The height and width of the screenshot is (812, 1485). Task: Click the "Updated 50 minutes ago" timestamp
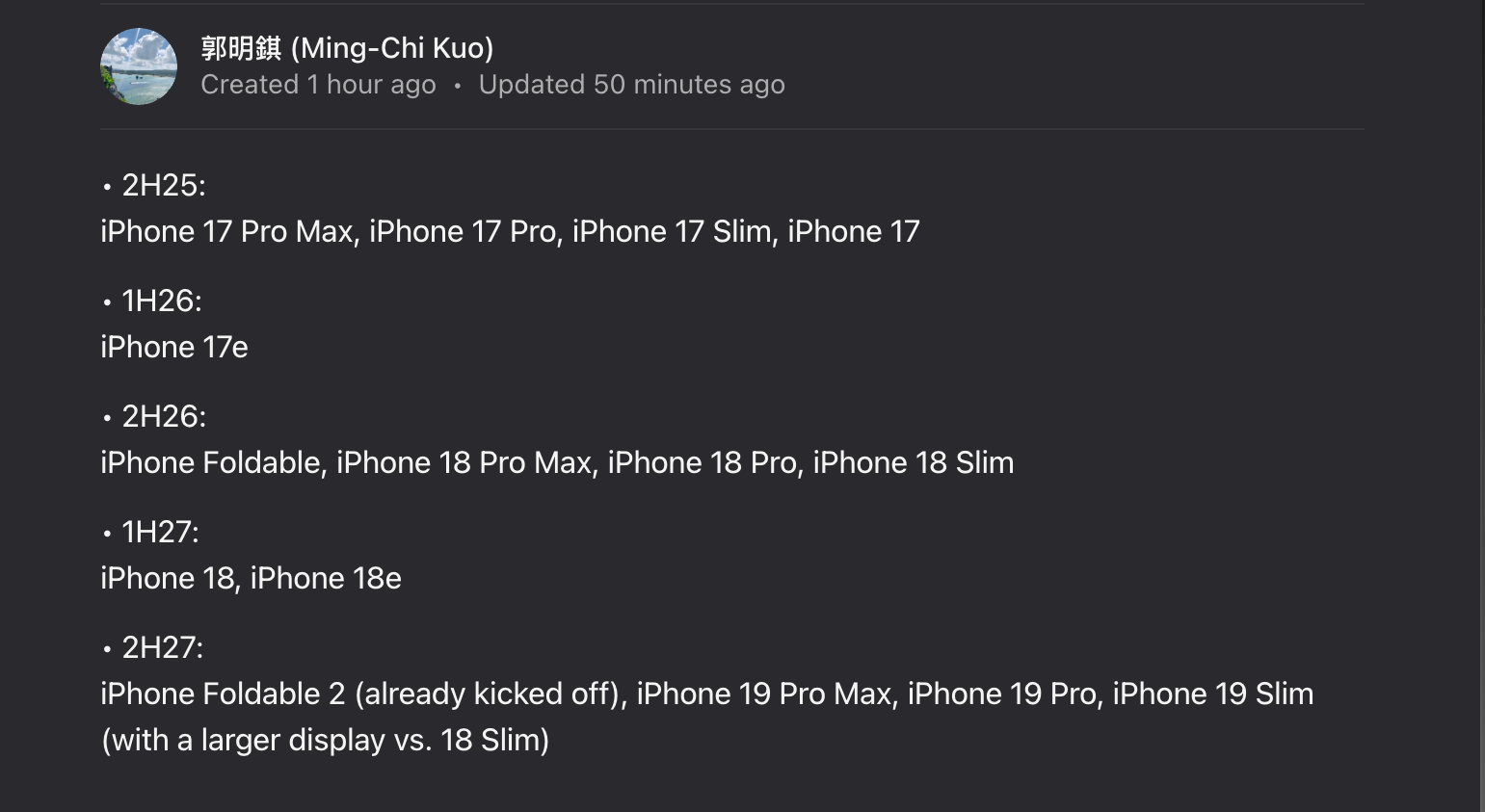point(631,85)
